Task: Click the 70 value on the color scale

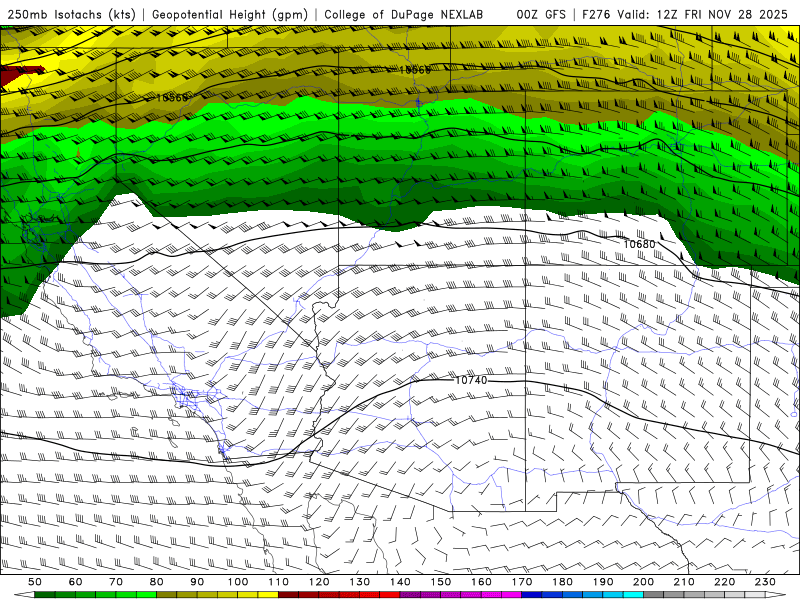Action: tap(116, 582)
